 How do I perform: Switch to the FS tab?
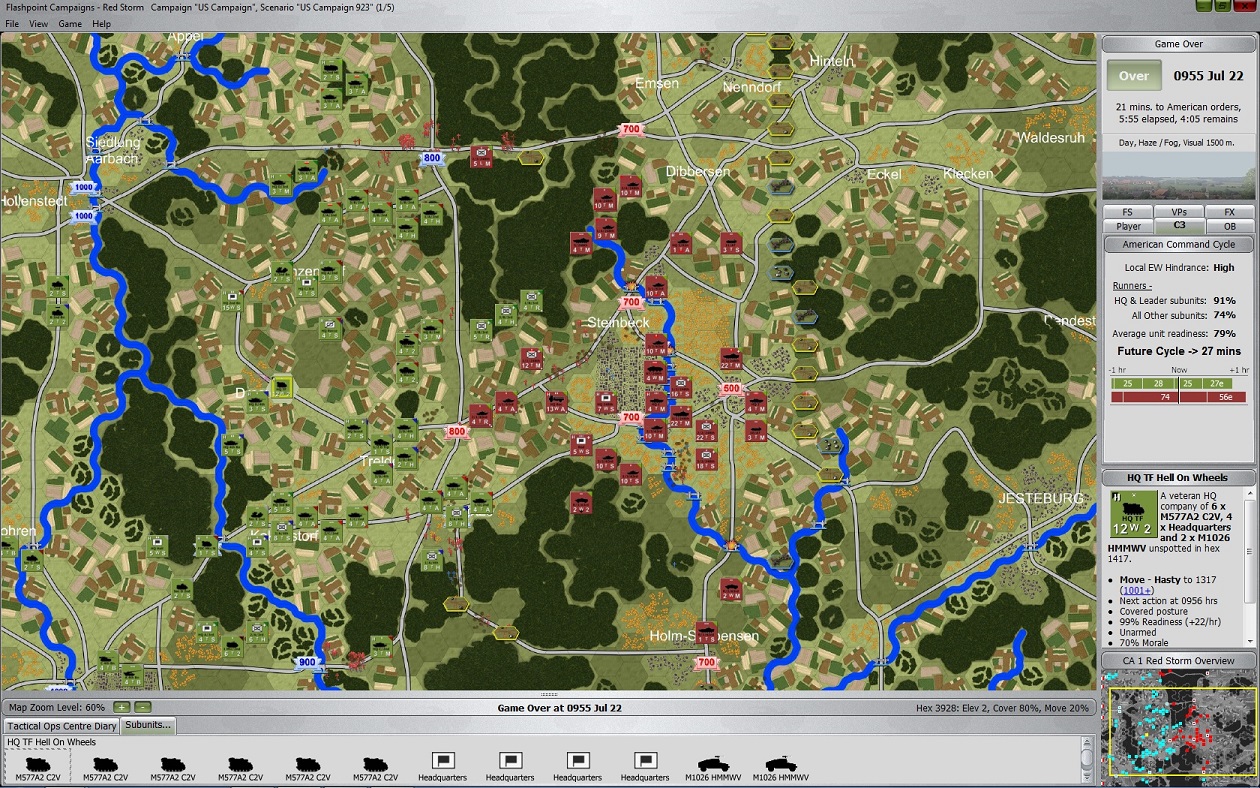coord(1128,212)
